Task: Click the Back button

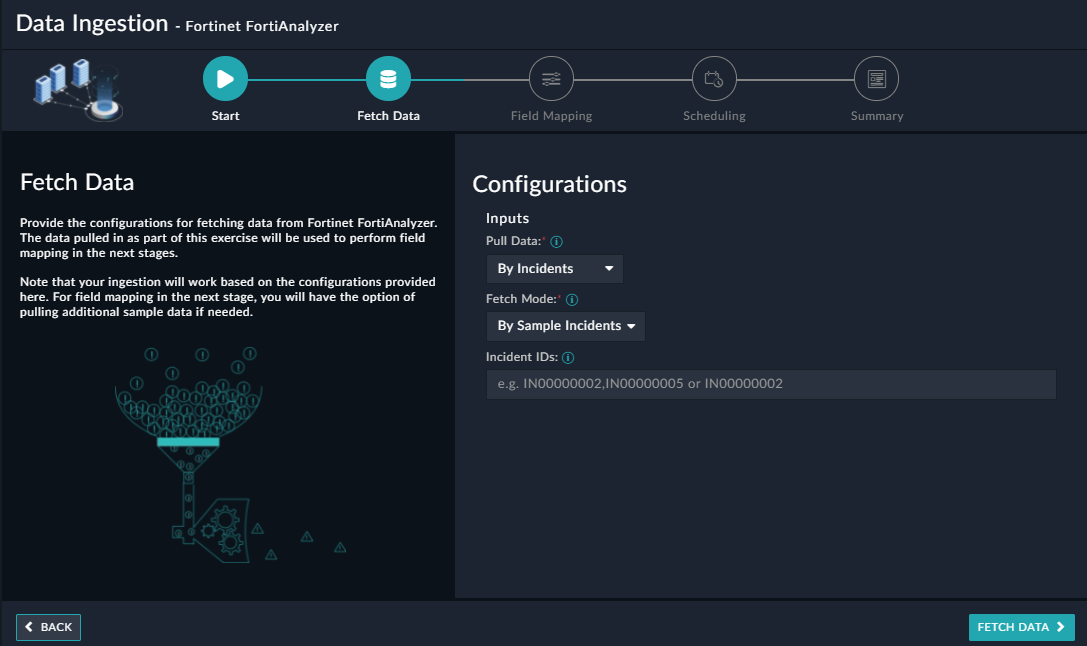Action: point(49,627)
